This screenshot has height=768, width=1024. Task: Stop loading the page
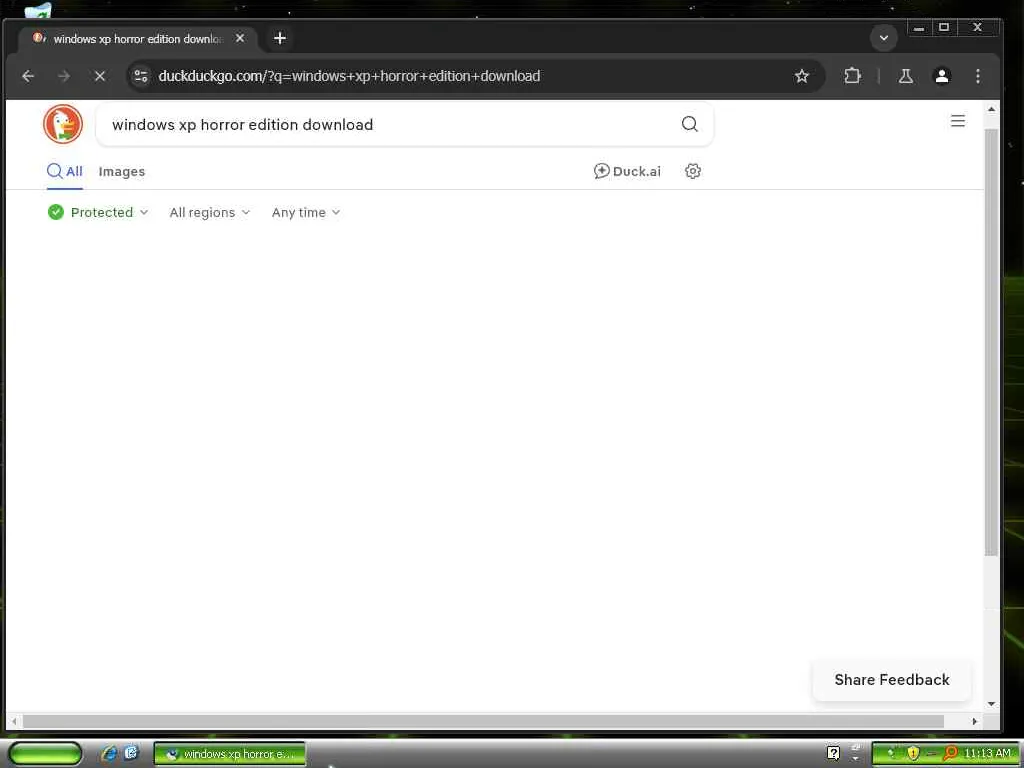pyautogui.click(x=100, y=76)
